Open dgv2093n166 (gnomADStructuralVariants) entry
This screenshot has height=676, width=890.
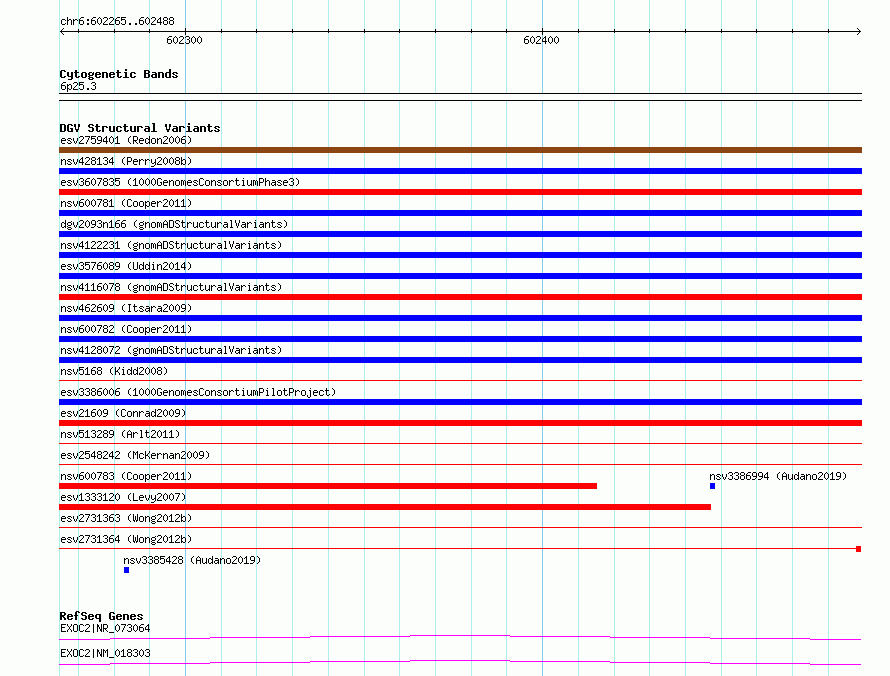pyautogui.click(x=174, y=224)
